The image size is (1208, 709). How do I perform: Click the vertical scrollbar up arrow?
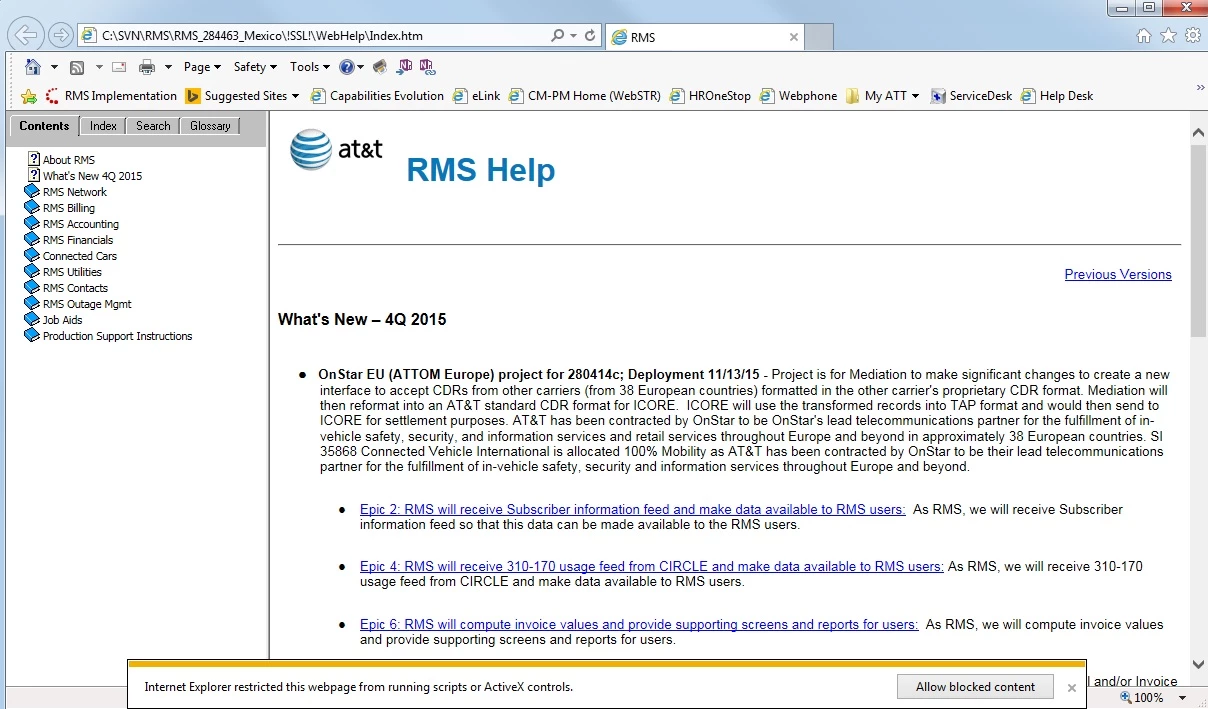[x=1198, y=132]
